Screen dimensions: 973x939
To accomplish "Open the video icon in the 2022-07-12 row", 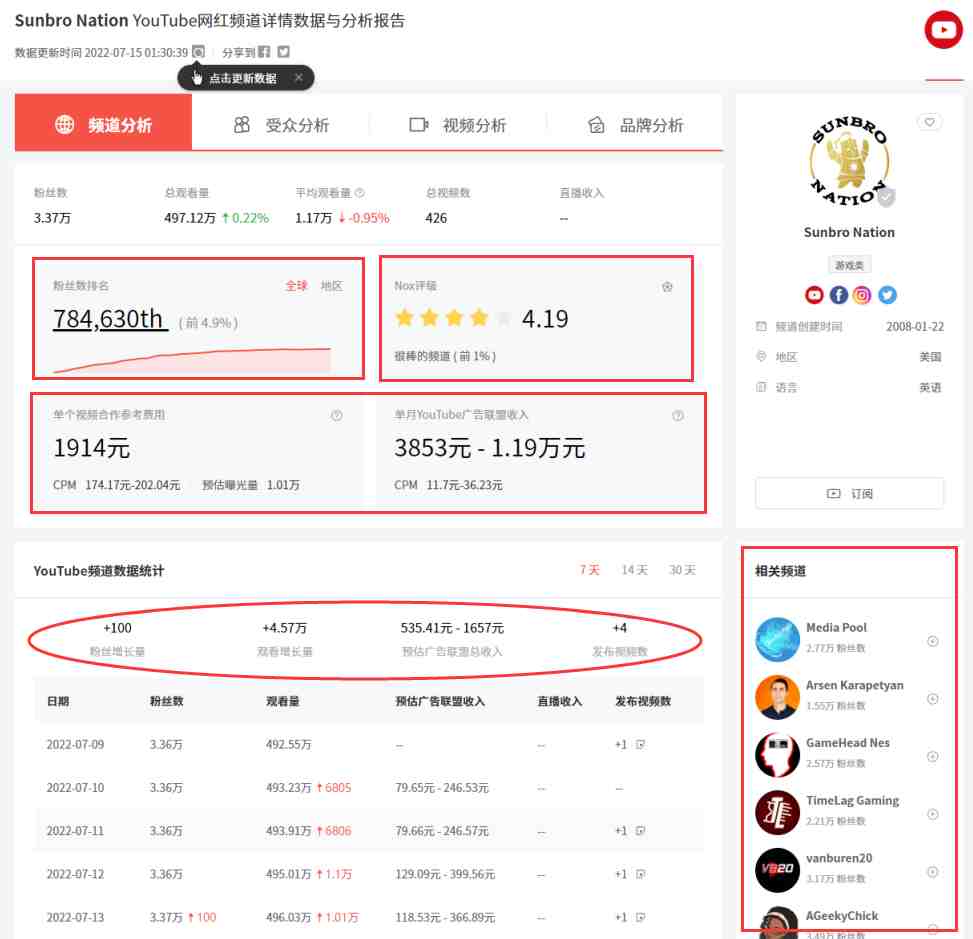I will point(640,874).
